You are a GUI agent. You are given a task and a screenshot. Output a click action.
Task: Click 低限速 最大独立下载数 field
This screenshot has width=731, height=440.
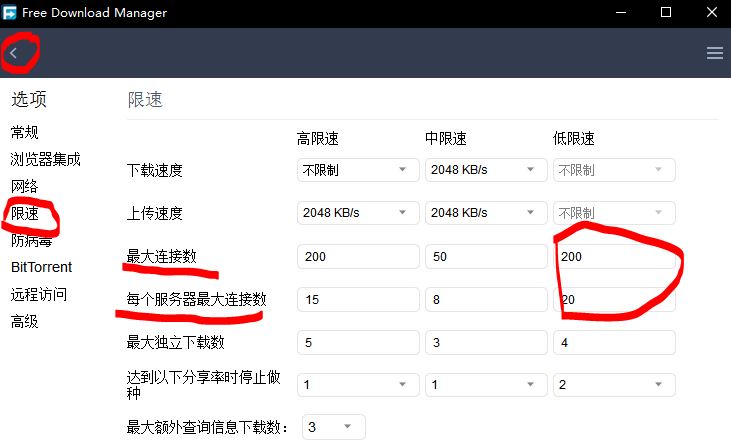(x=614, y=343)
